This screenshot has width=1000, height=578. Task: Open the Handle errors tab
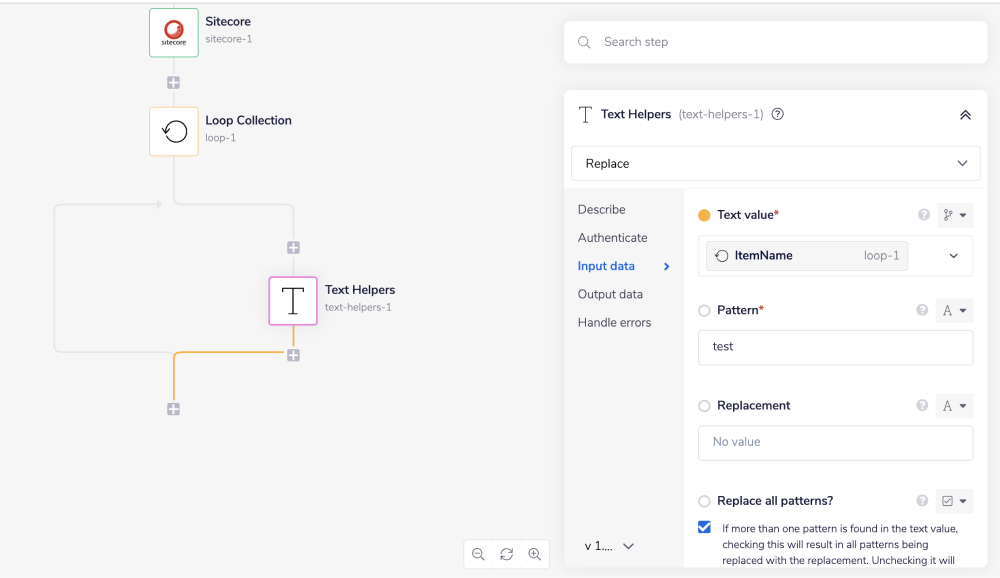614,322
